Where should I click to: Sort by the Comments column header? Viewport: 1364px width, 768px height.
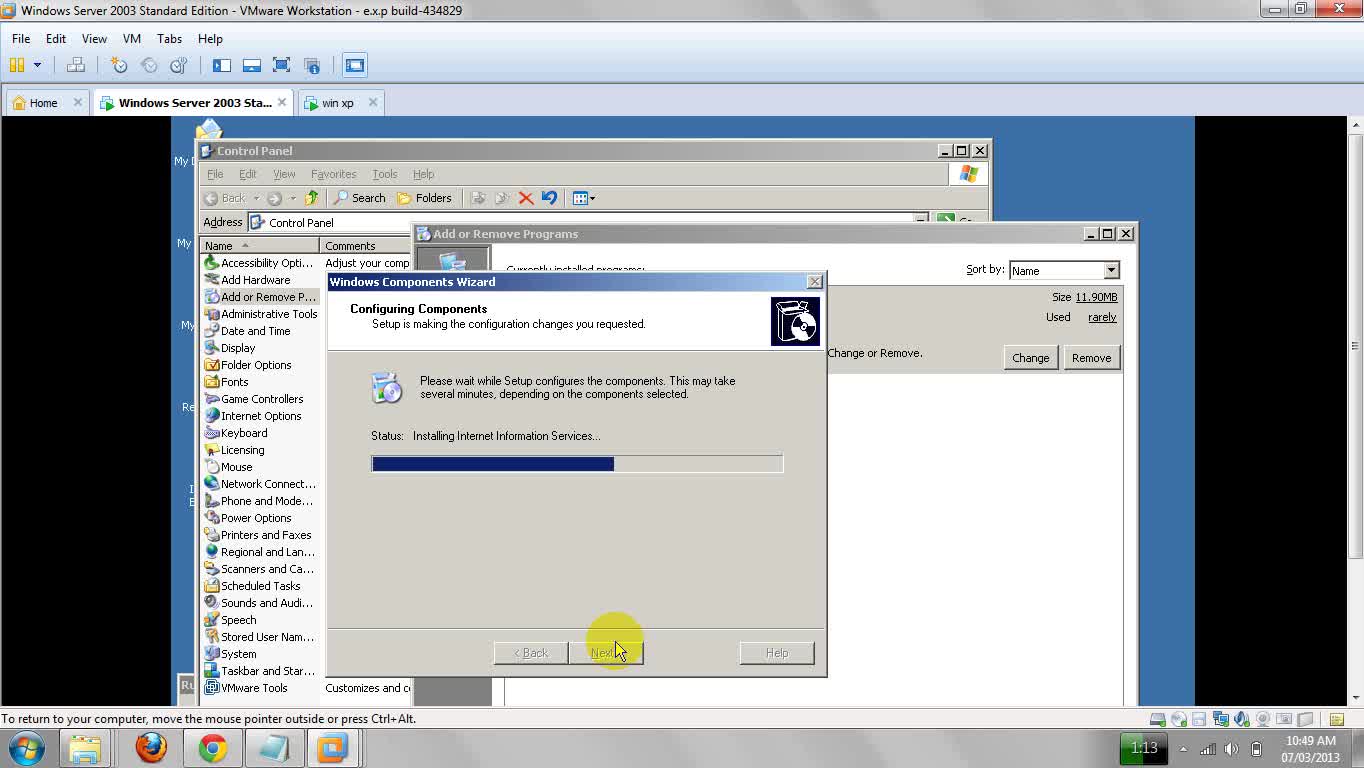click(x=366, y=245)
